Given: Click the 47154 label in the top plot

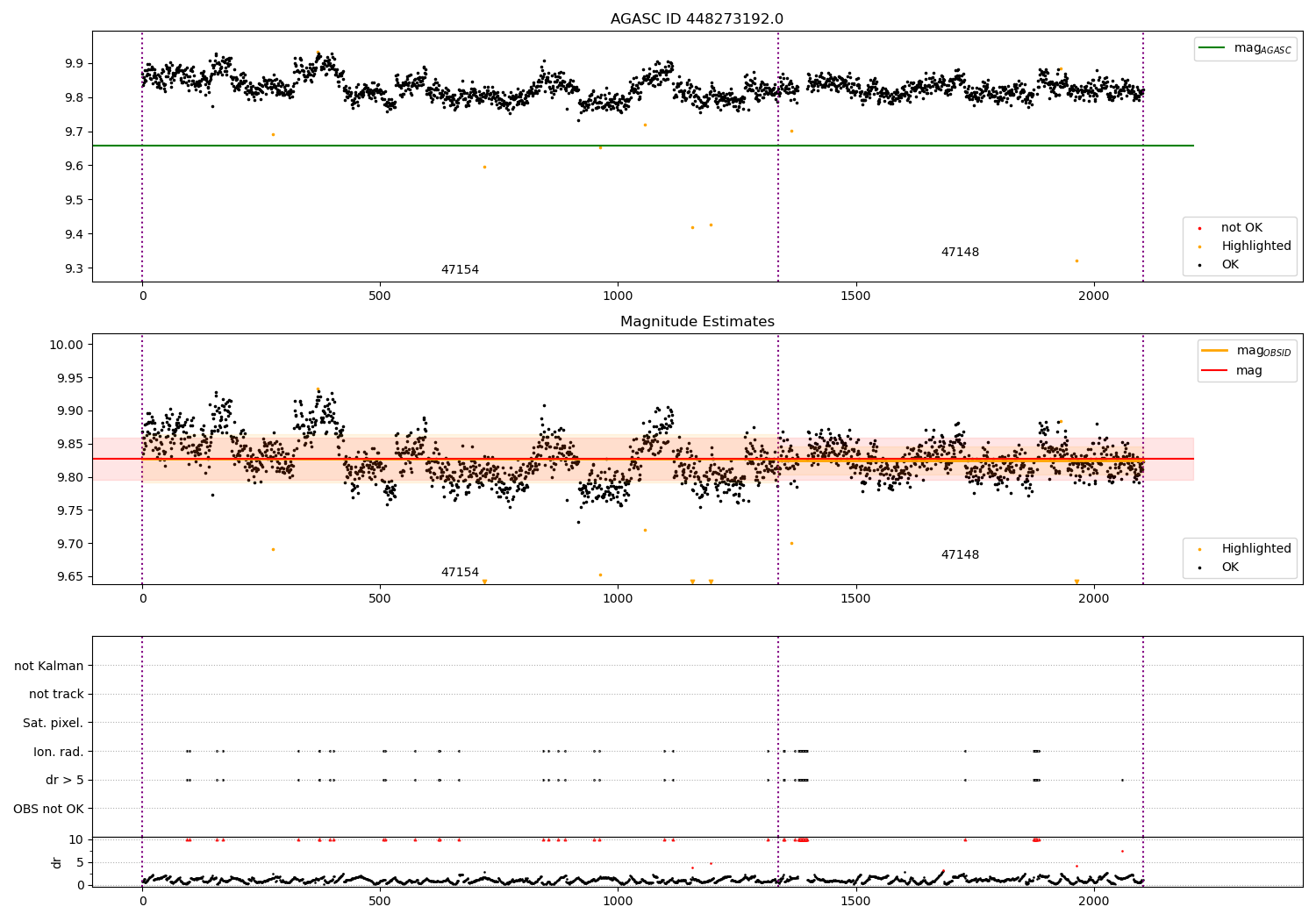Looking at the screenshot, I should 460,270.
